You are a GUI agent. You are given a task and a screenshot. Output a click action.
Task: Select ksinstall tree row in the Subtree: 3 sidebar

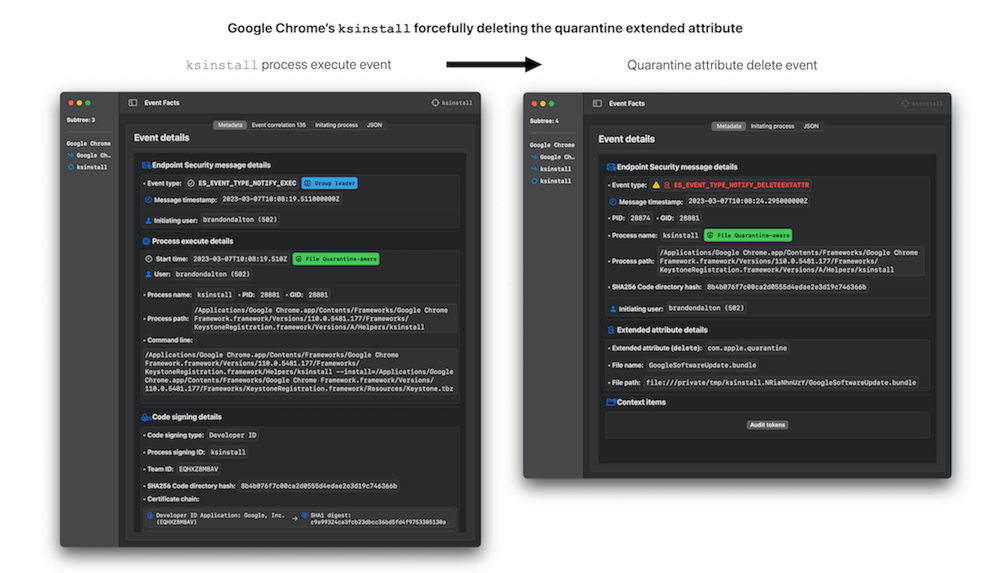coord(87,167)
